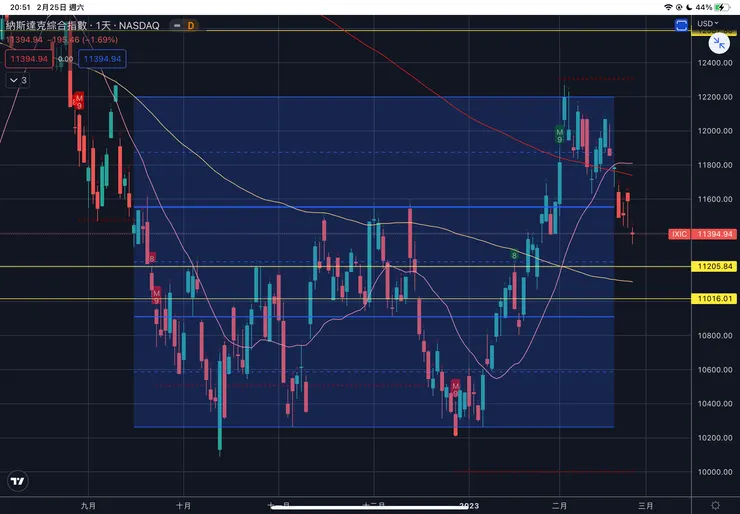Select the green M9 marker near February

560,135
